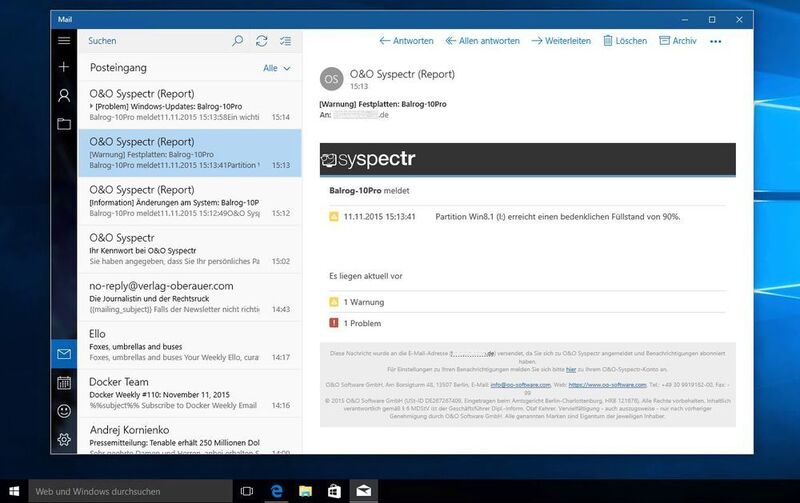Click Antworten reply button
800x503 pixels.
coord(406,41)
